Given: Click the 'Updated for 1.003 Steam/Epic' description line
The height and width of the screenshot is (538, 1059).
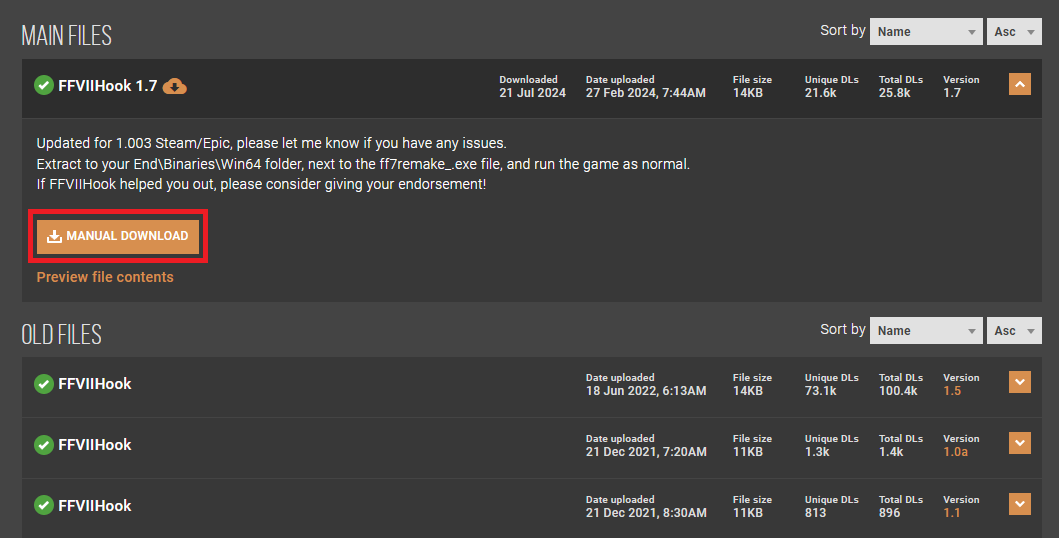Looking at the screenshot, I should pos(272,143).
